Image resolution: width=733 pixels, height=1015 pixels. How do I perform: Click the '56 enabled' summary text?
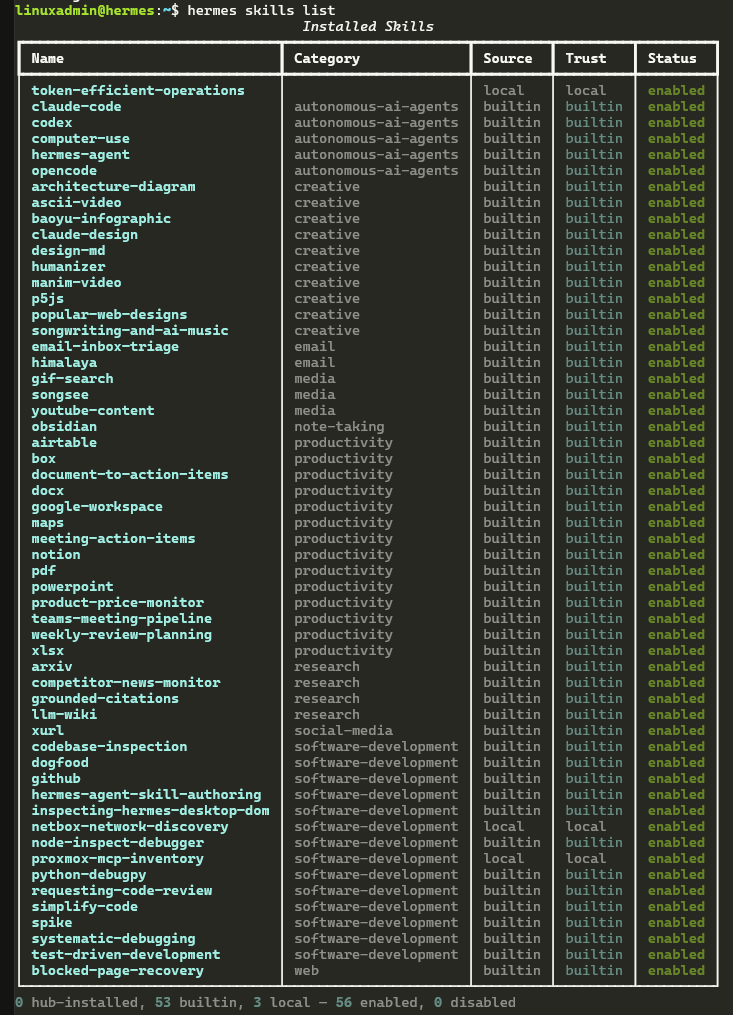pos(376,1003)
